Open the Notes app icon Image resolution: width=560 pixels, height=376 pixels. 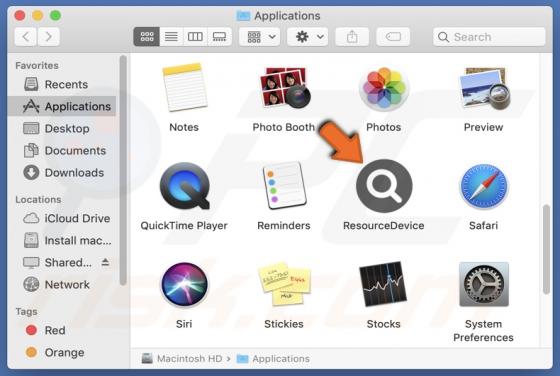point(184,87)
